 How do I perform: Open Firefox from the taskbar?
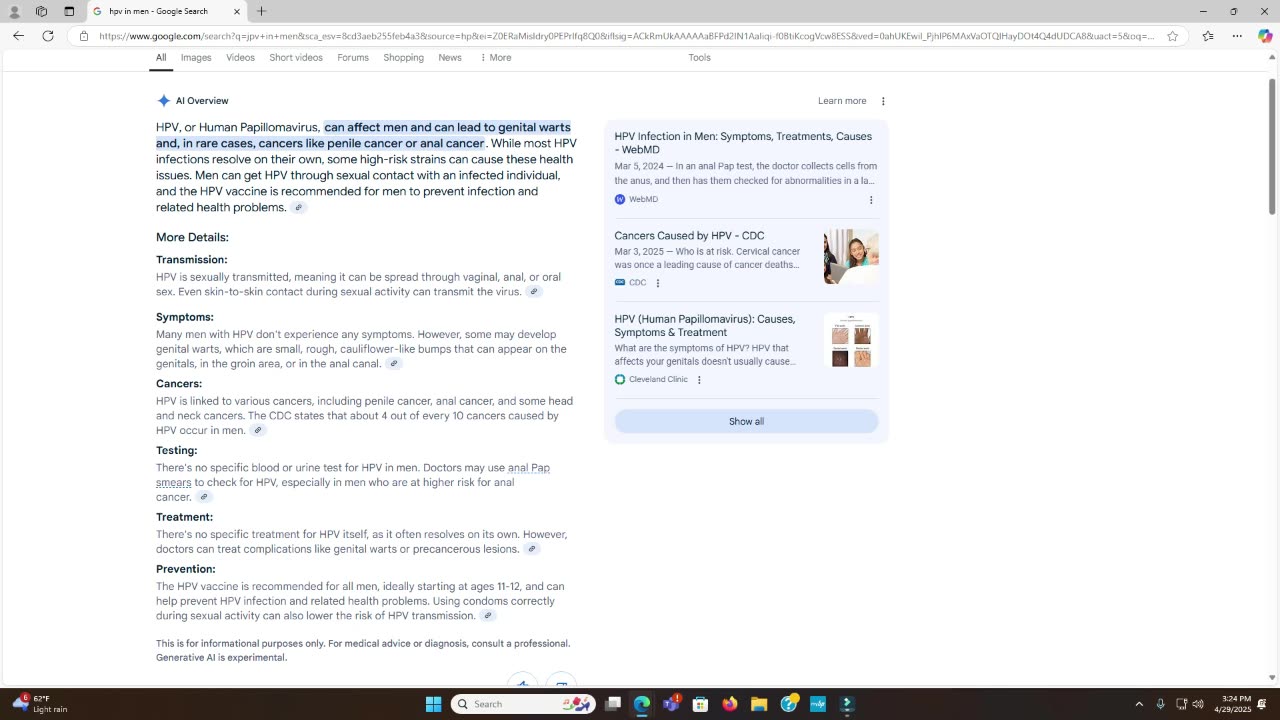tap(730, 704)
